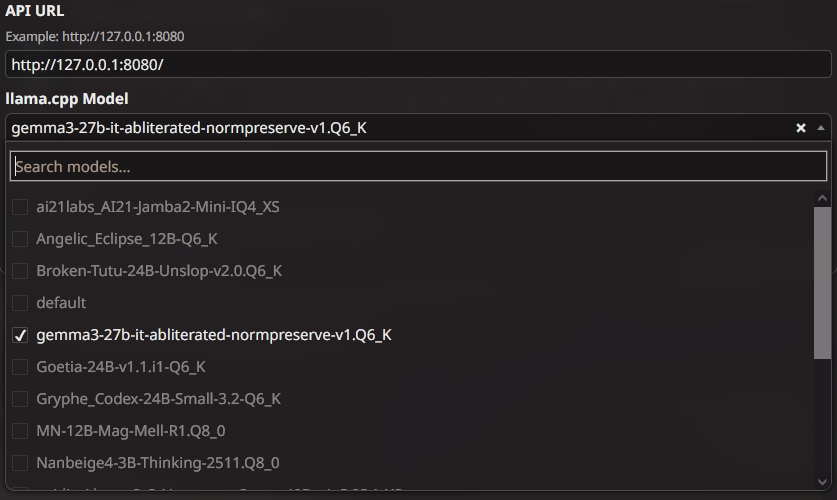Check the Goetia-24B-v1.1.i1-Q6_K checkbox
Screen dimensions: 837x500
[19, 367]
